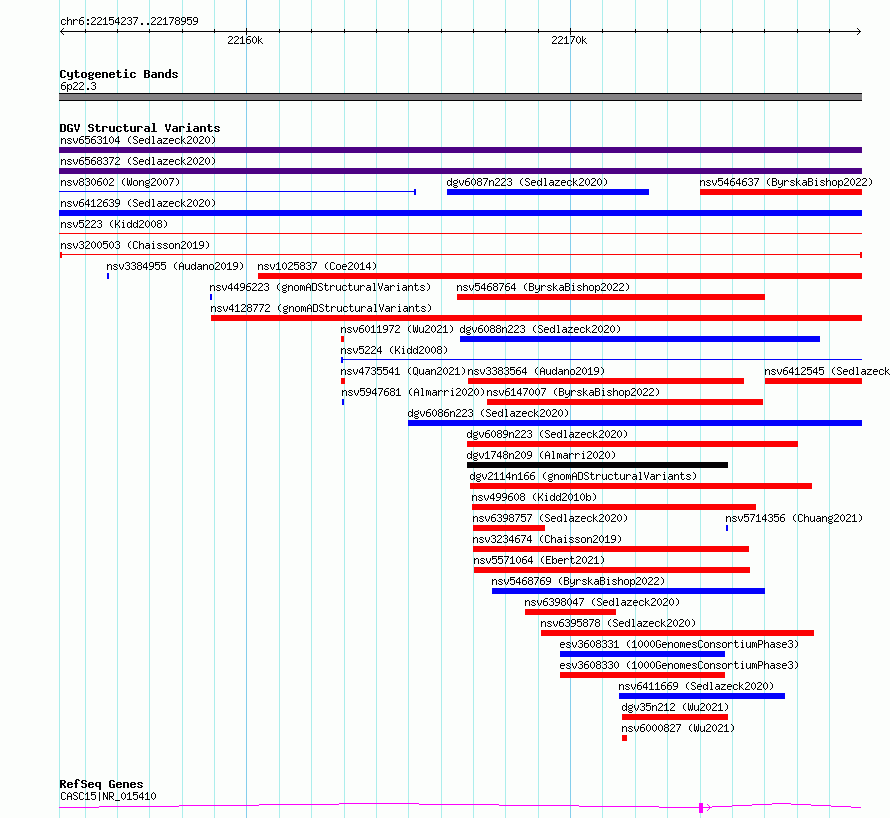This screenshot has width=890, height=818.
Task: Click dgv6086n223 (Sedlazeck2020) label
Action: [x=488, y=413]
